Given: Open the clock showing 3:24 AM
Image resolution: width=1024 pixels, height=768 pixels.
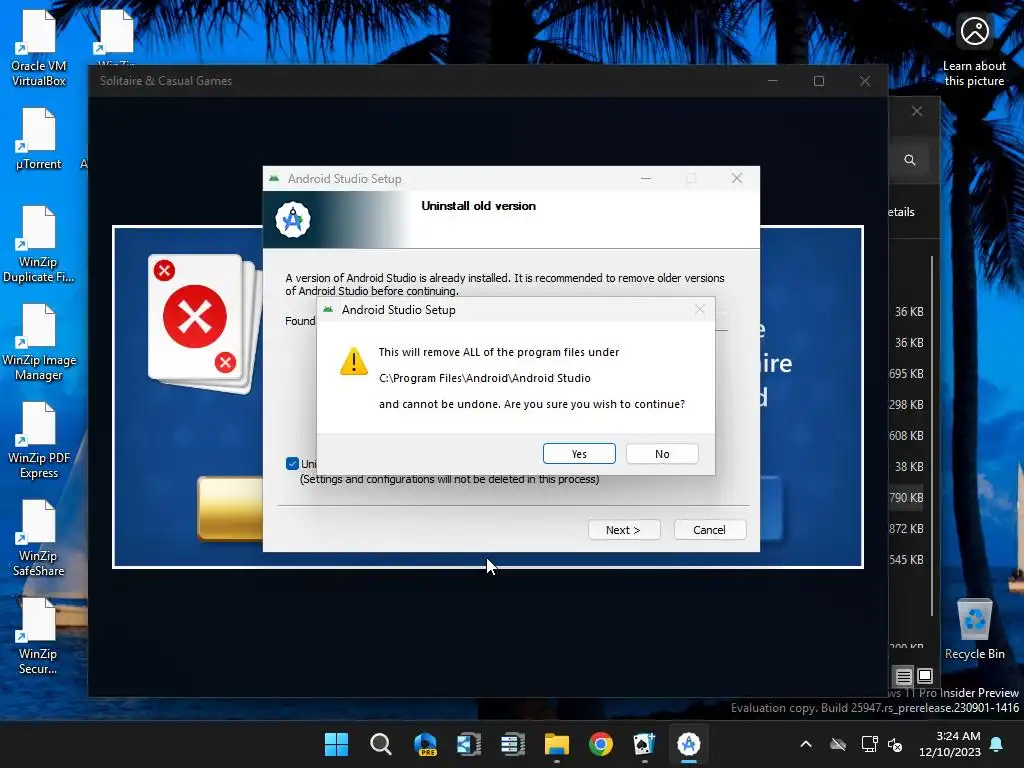Looking at the screenshot, I should 950,744.
